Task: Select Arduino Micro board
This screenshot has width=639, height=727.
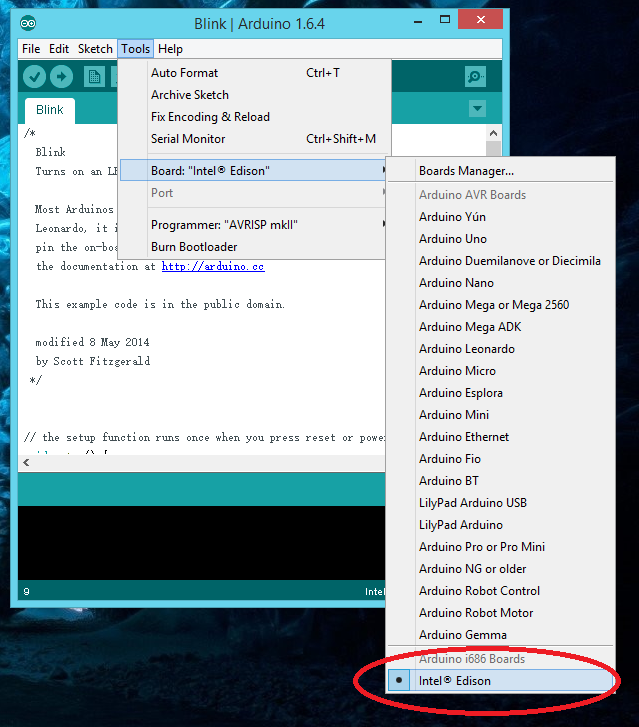Action: click(x=501, y=371)
